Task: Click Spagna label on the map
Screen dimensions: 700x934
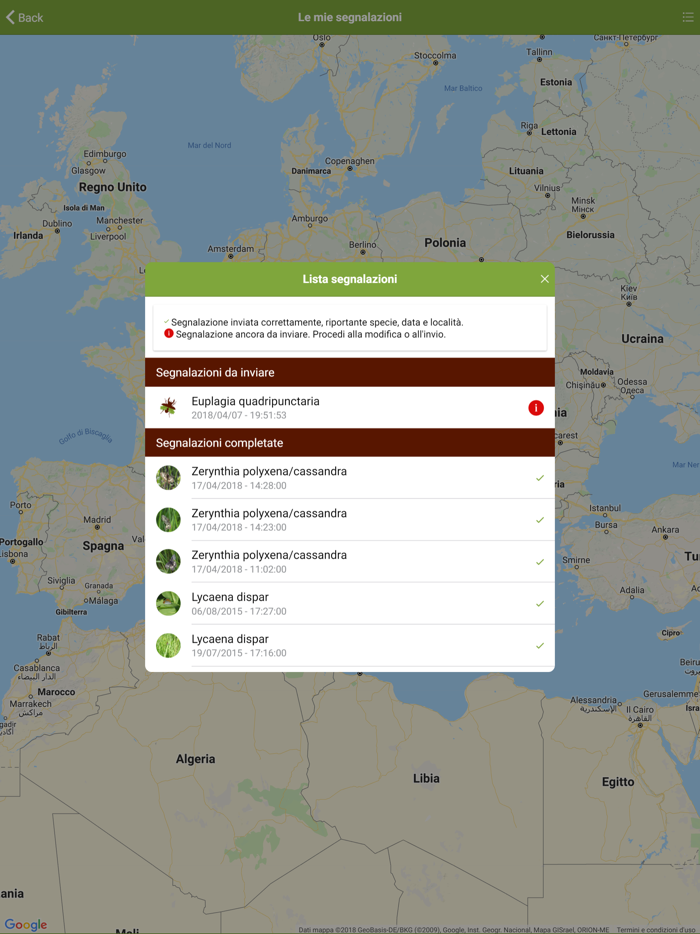Action: point(103,546)
